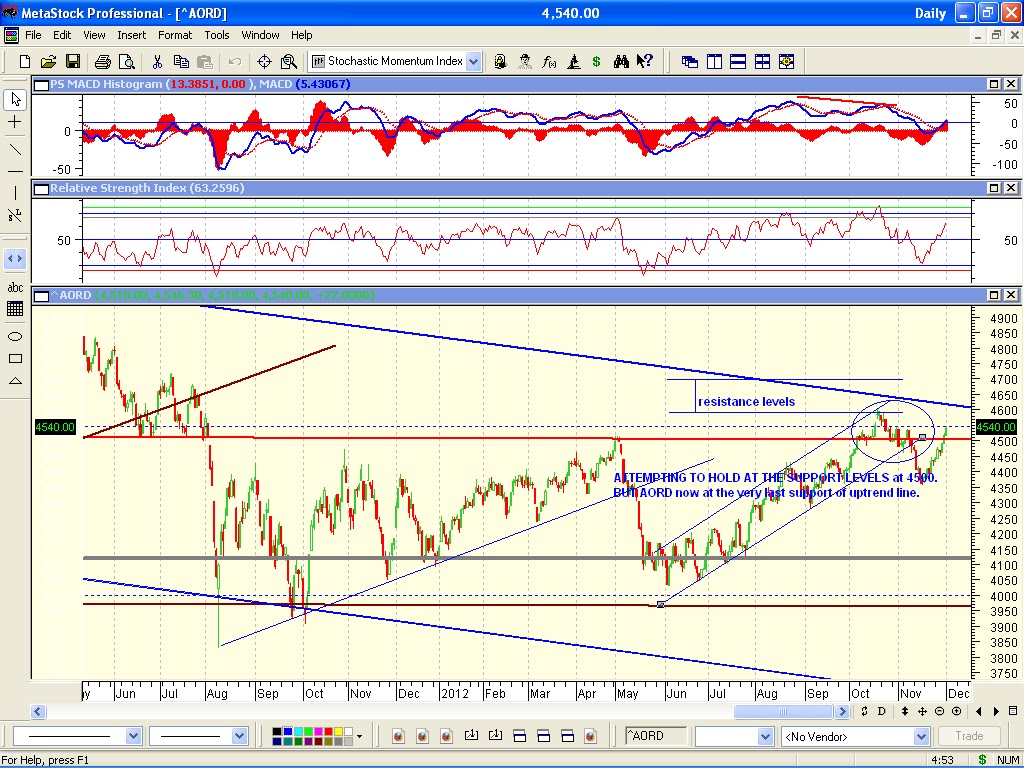Click the Trade button
This screenshot has width=1024, height=768.
point(966,735)
